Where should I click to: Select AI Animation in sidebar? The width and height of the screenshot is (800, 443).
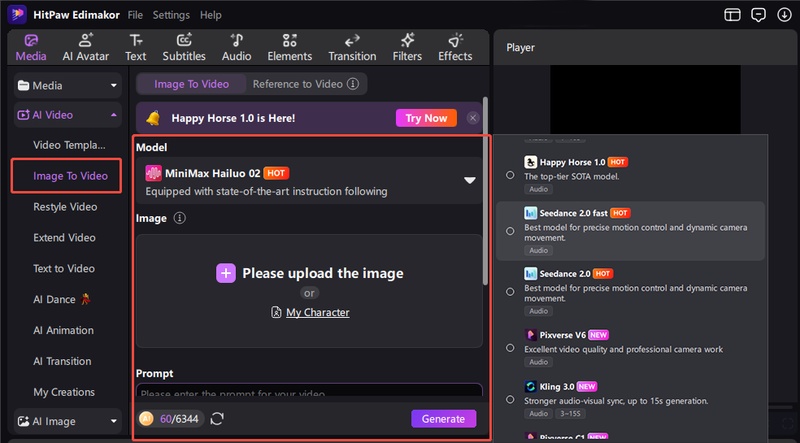click(63, 330)
